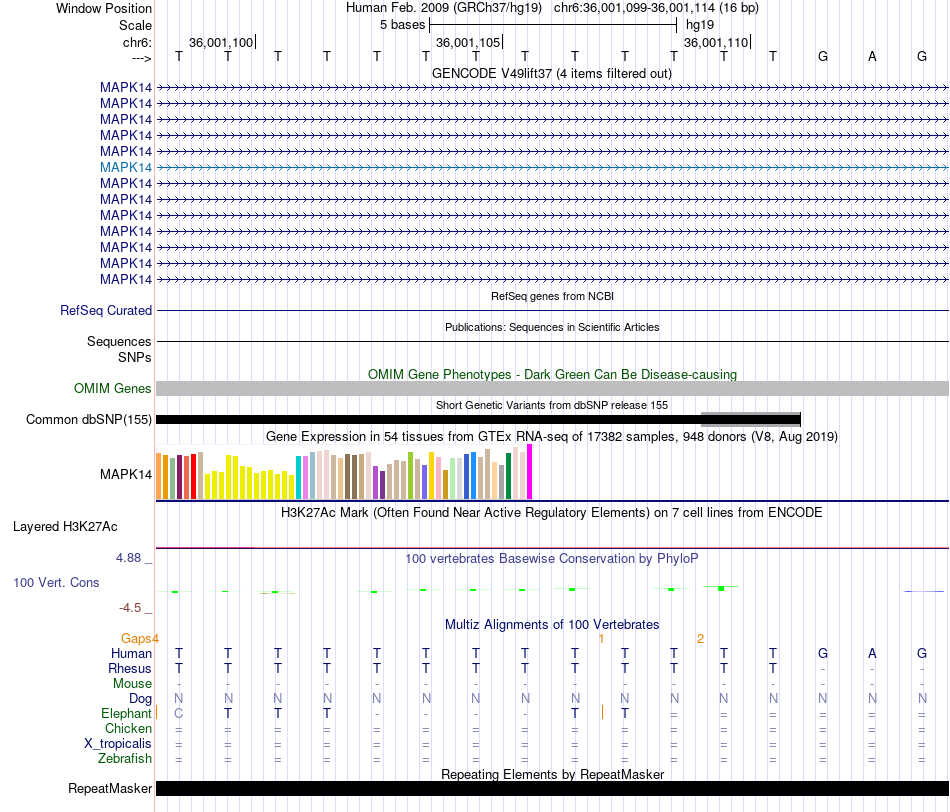Click the chr6: ruler label

point(137,42)
